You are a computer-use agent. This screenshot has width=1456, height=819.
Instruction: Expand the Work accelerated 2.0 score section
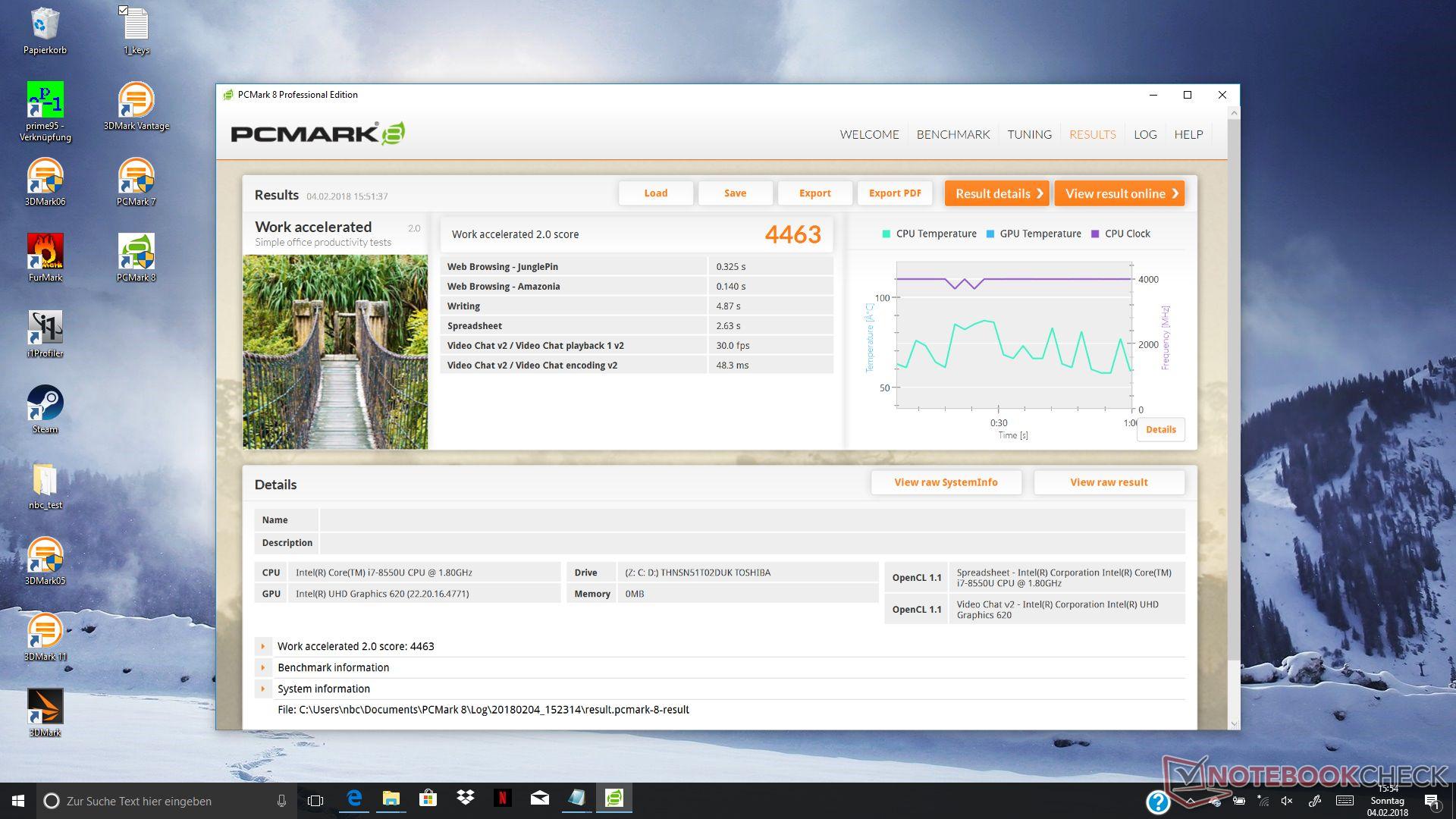tap(263, 647)
